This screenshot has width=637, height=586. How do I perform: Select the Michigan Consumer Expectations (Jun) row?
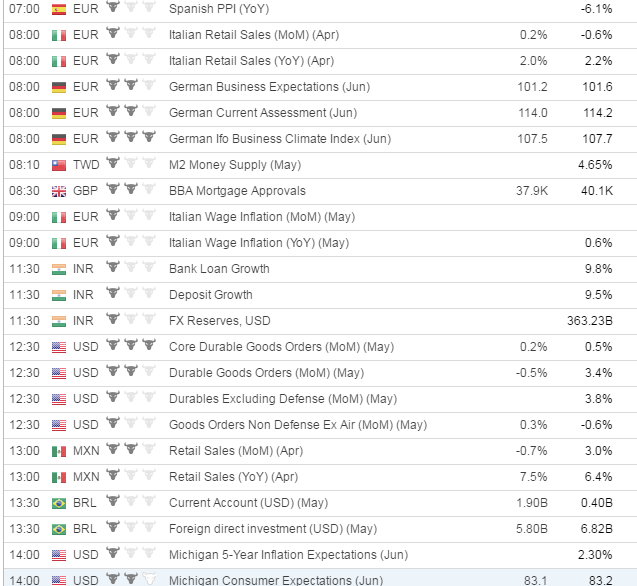[320, 578]
